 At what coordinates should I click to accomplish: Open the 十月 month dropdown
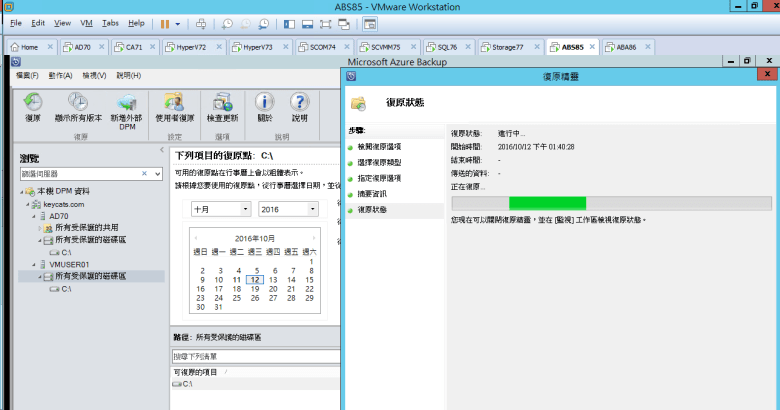click(220, 209)
